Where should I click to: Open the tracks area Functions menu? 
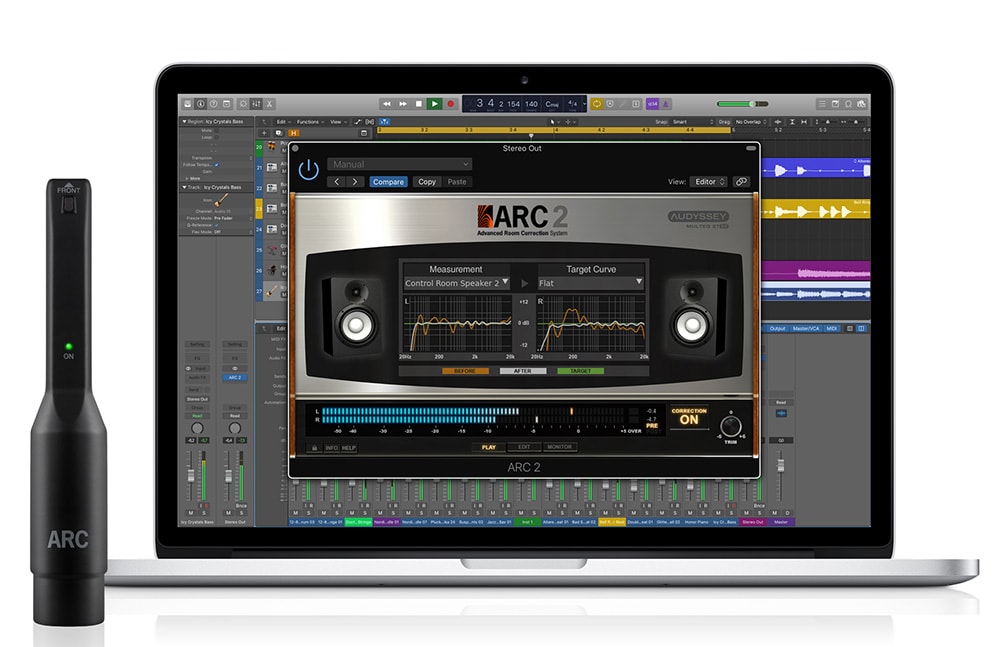point(309,122)
